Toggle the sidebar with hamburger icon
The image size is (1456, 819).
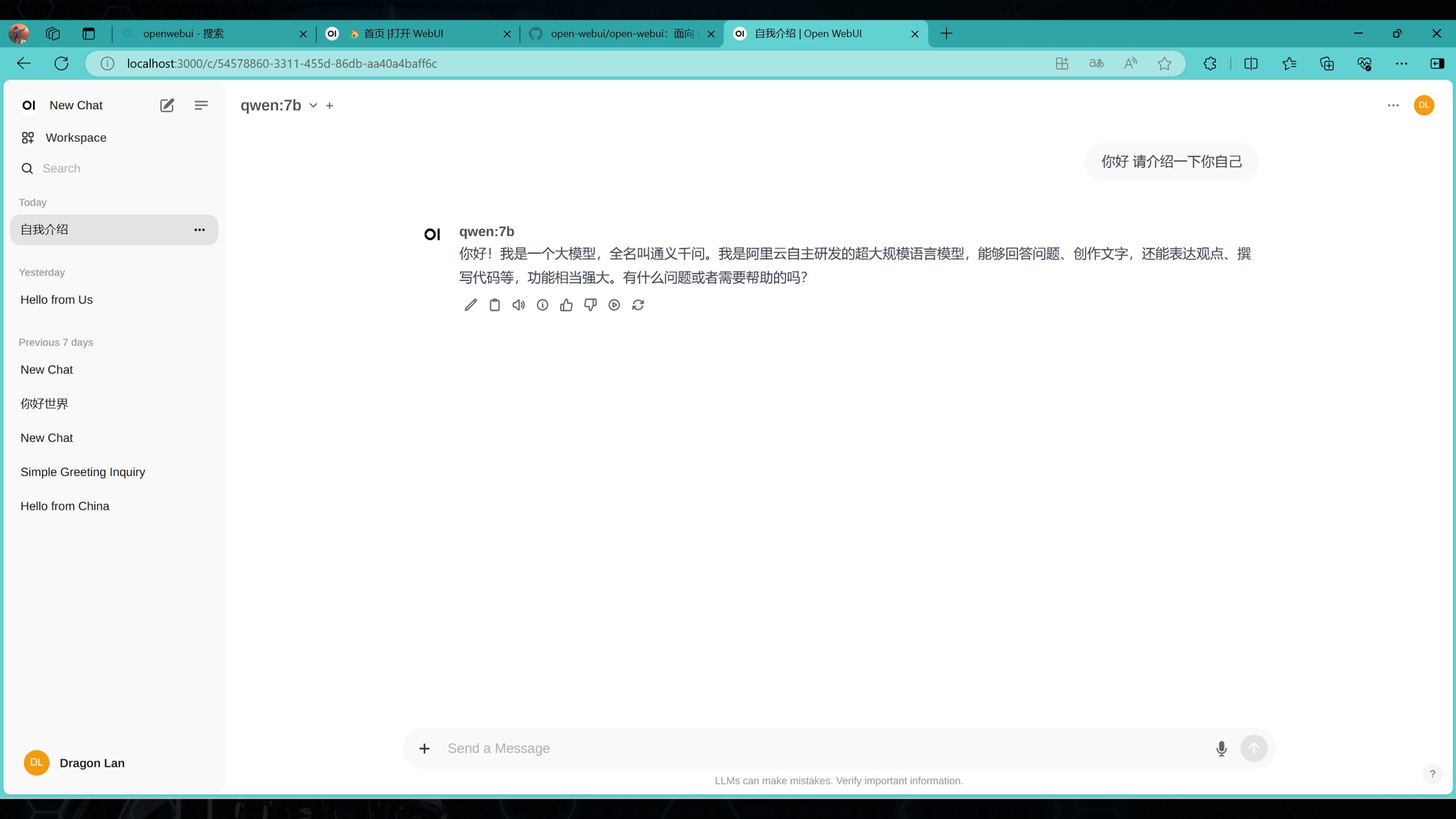[201, 105]
